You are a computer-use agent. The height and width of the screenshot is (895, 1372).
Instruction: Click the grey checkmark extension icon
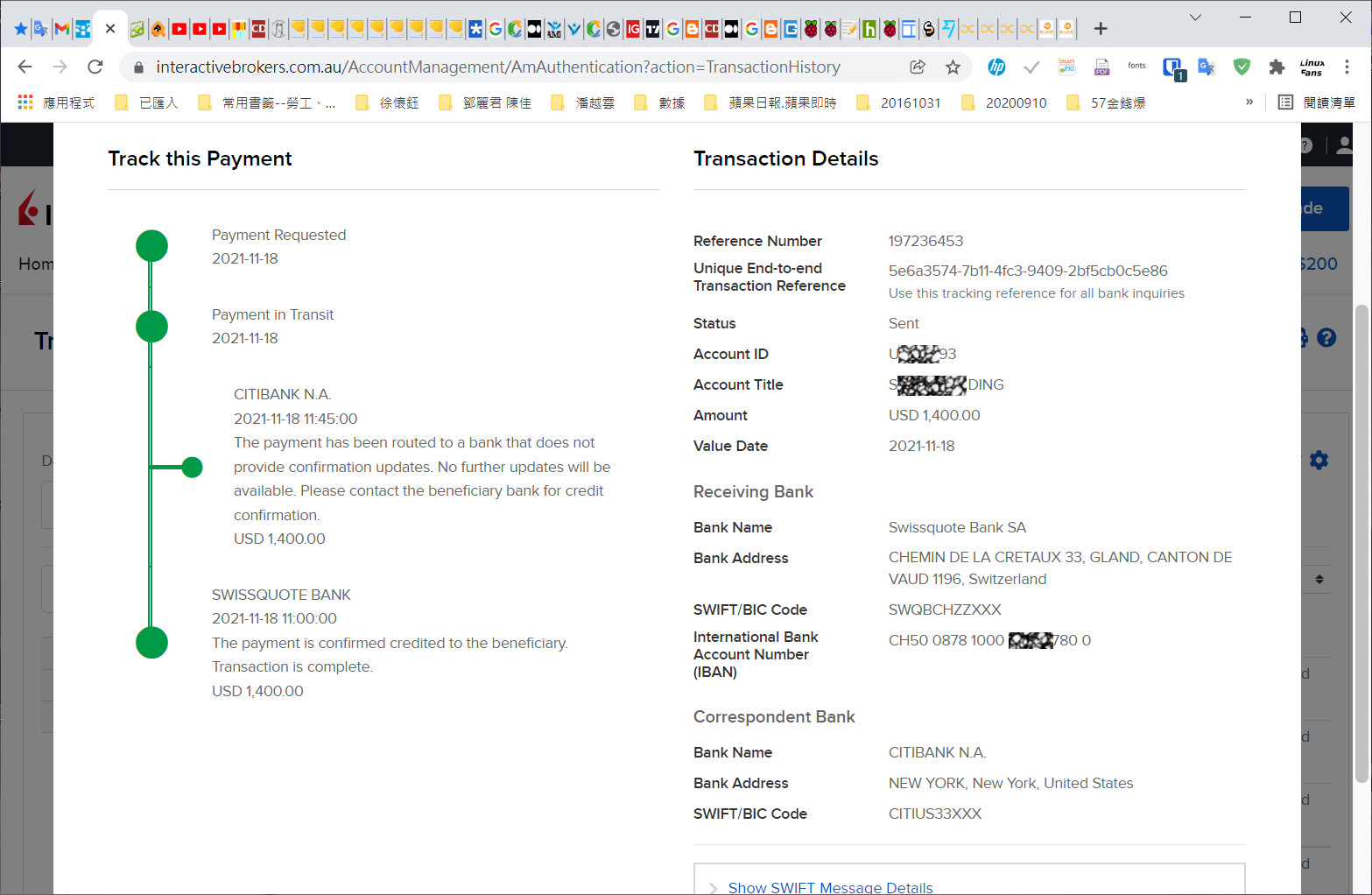pos(1031,67)
